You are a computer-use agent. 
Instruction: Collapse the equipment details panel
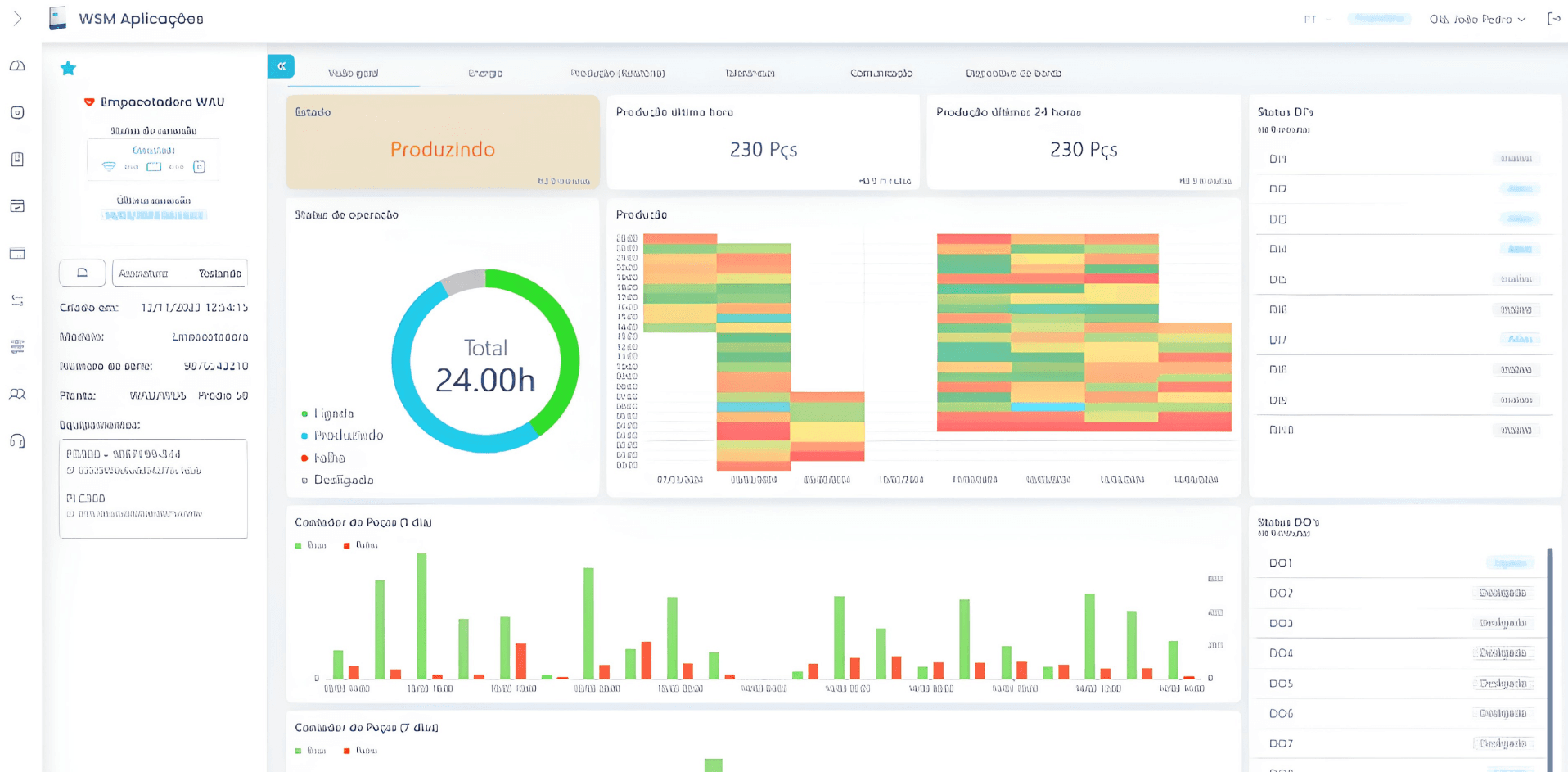point(281,66)
